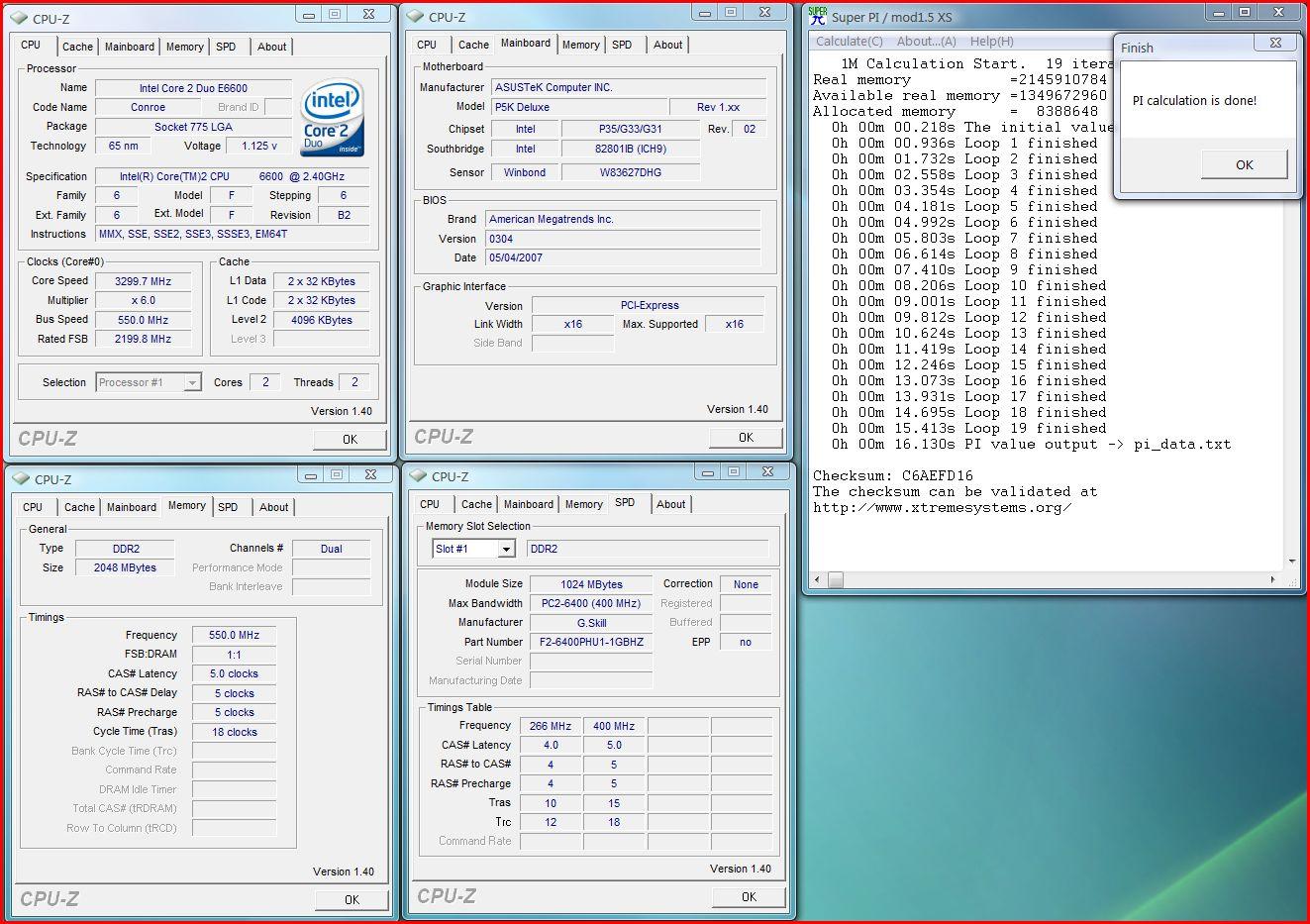Switch to Mainboard tab in CPU window
1310x924 pixels.
(130, 47)
